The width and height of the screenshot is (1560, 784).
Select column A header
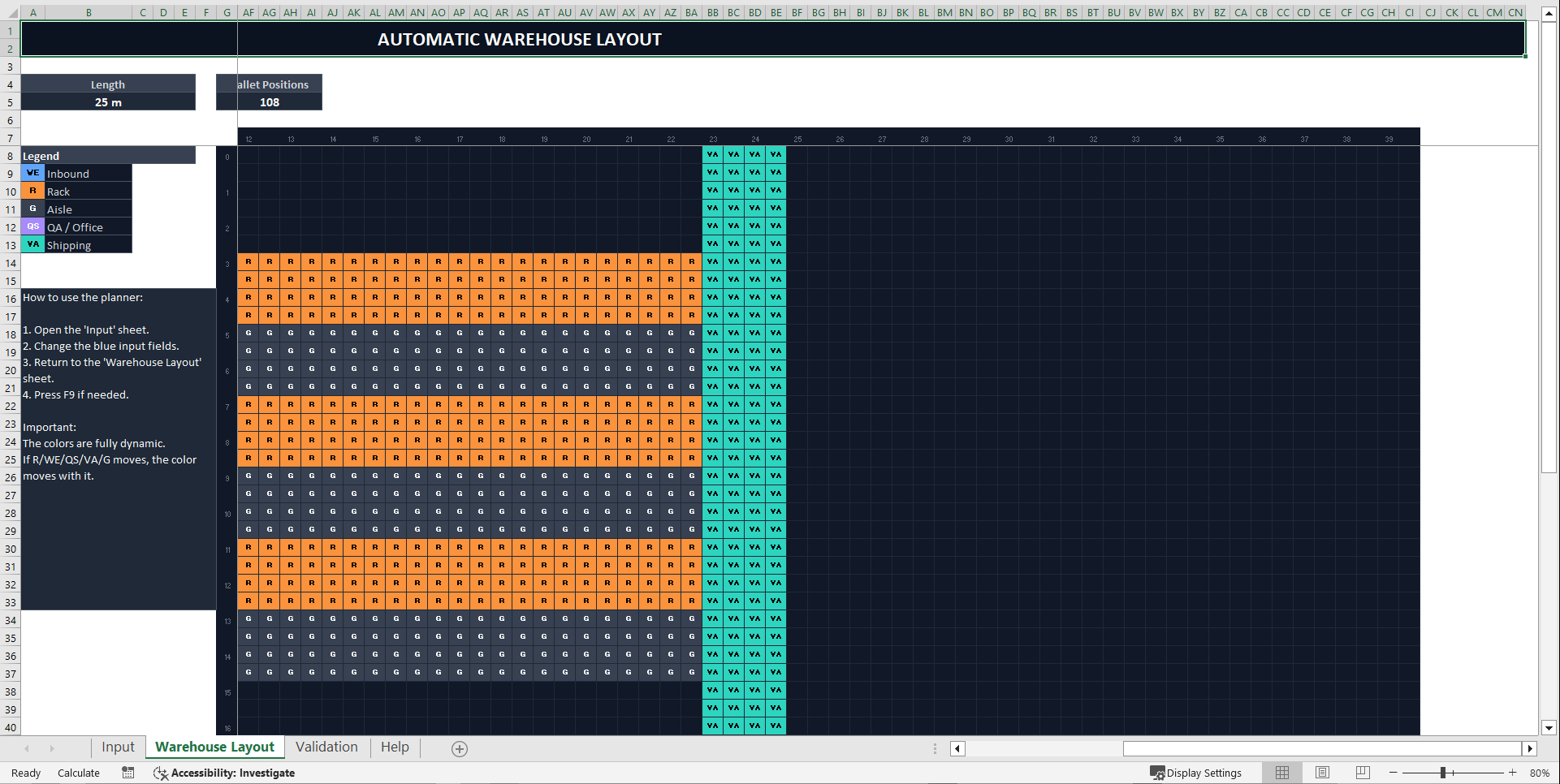click(x=33, y=12)
